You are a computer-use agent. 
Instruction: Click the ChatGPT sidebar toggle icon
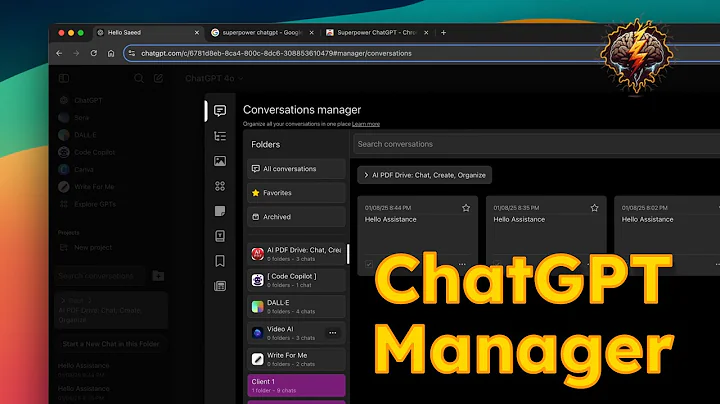(64, 79)
